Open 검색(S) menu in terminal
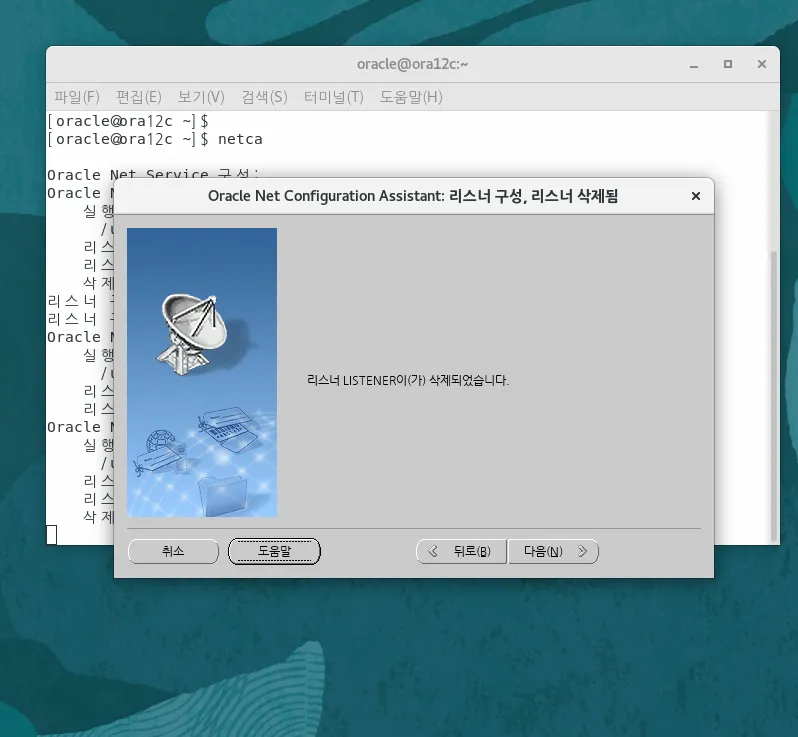 [x=264, y=97]
